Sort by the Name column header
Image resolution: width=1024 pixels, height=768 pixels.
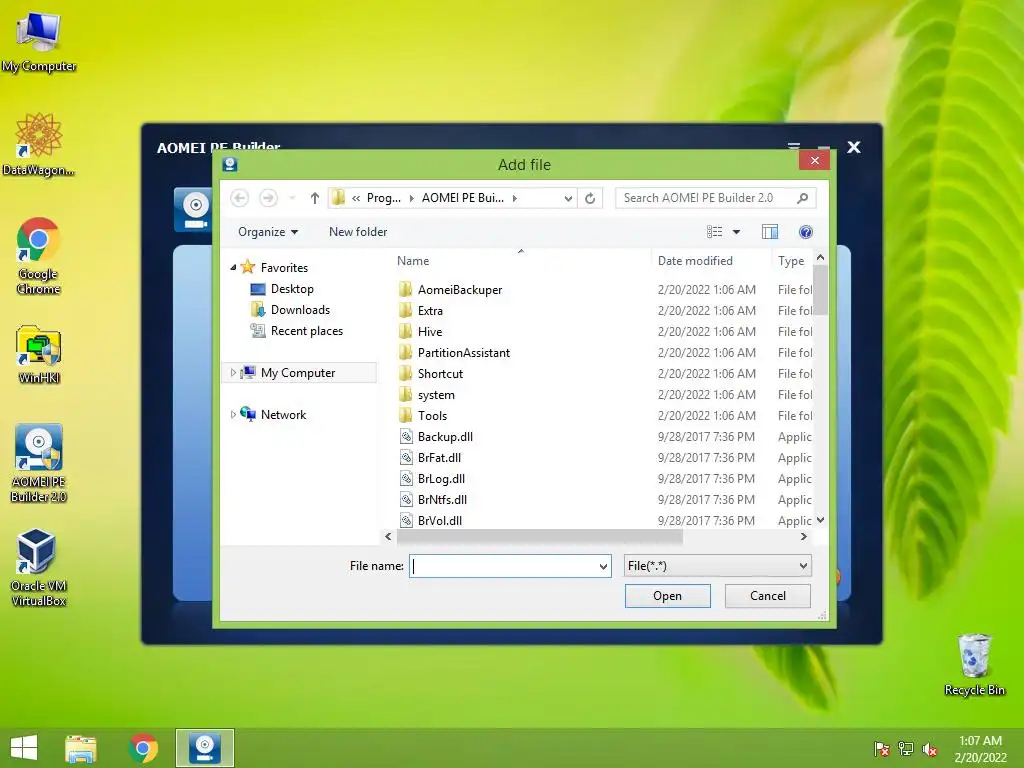[x=413, y=261]
